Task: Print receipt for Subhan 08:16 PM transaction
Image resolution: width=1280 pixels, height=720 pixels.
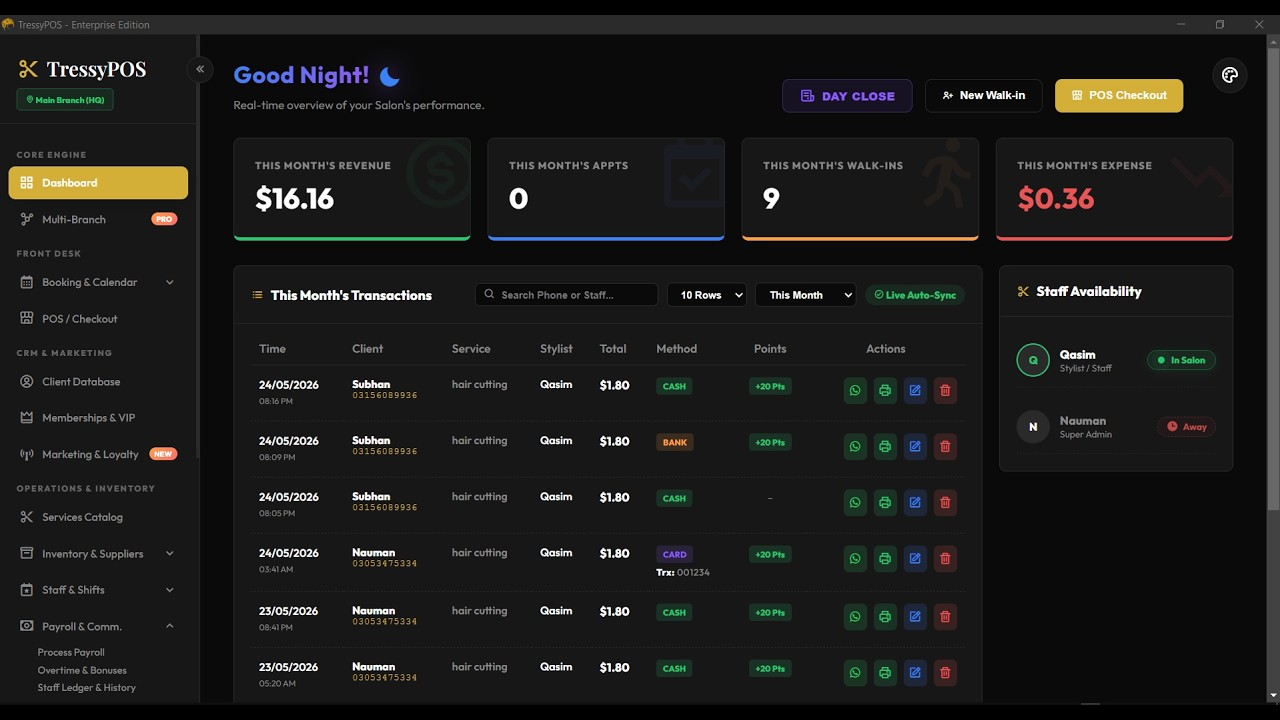Action: tap(885, 391)
